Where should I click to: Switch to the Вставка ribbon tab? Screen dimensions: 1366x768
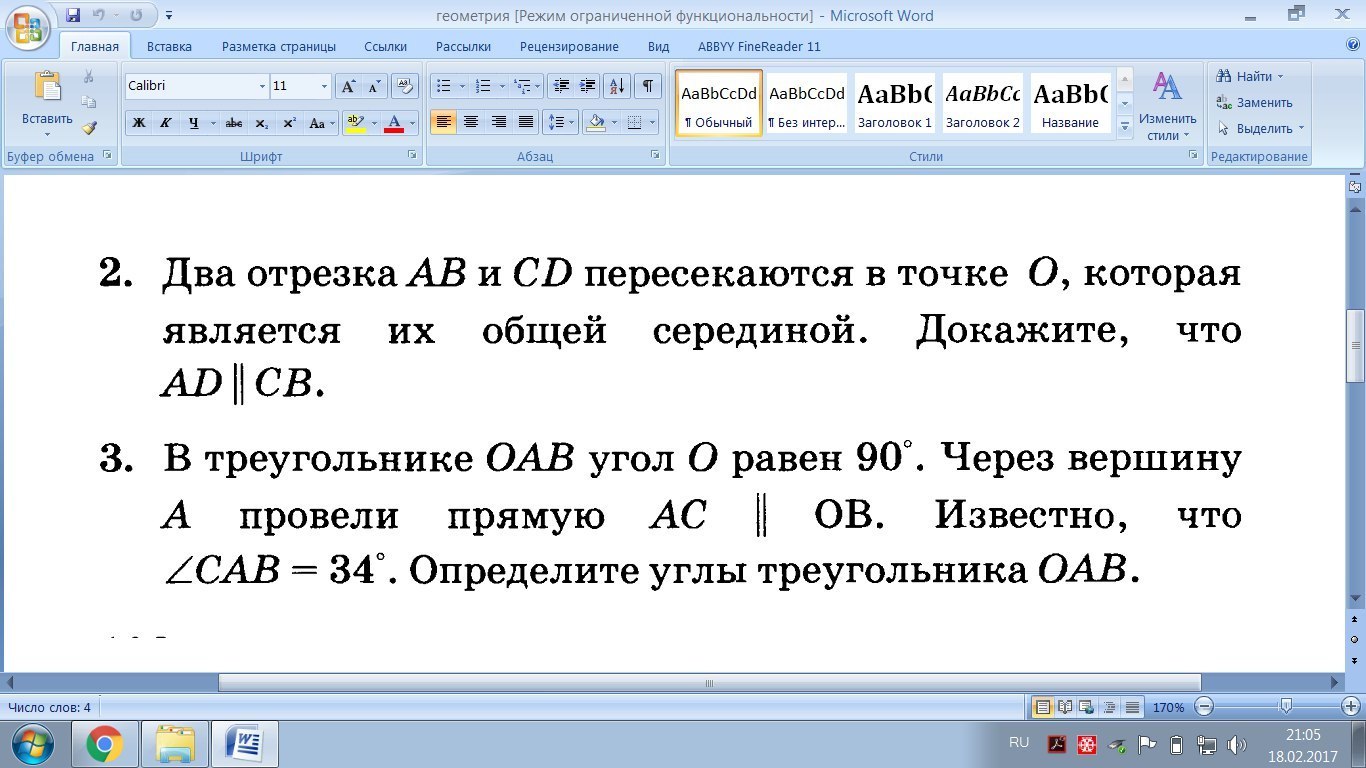click(169, 46)
